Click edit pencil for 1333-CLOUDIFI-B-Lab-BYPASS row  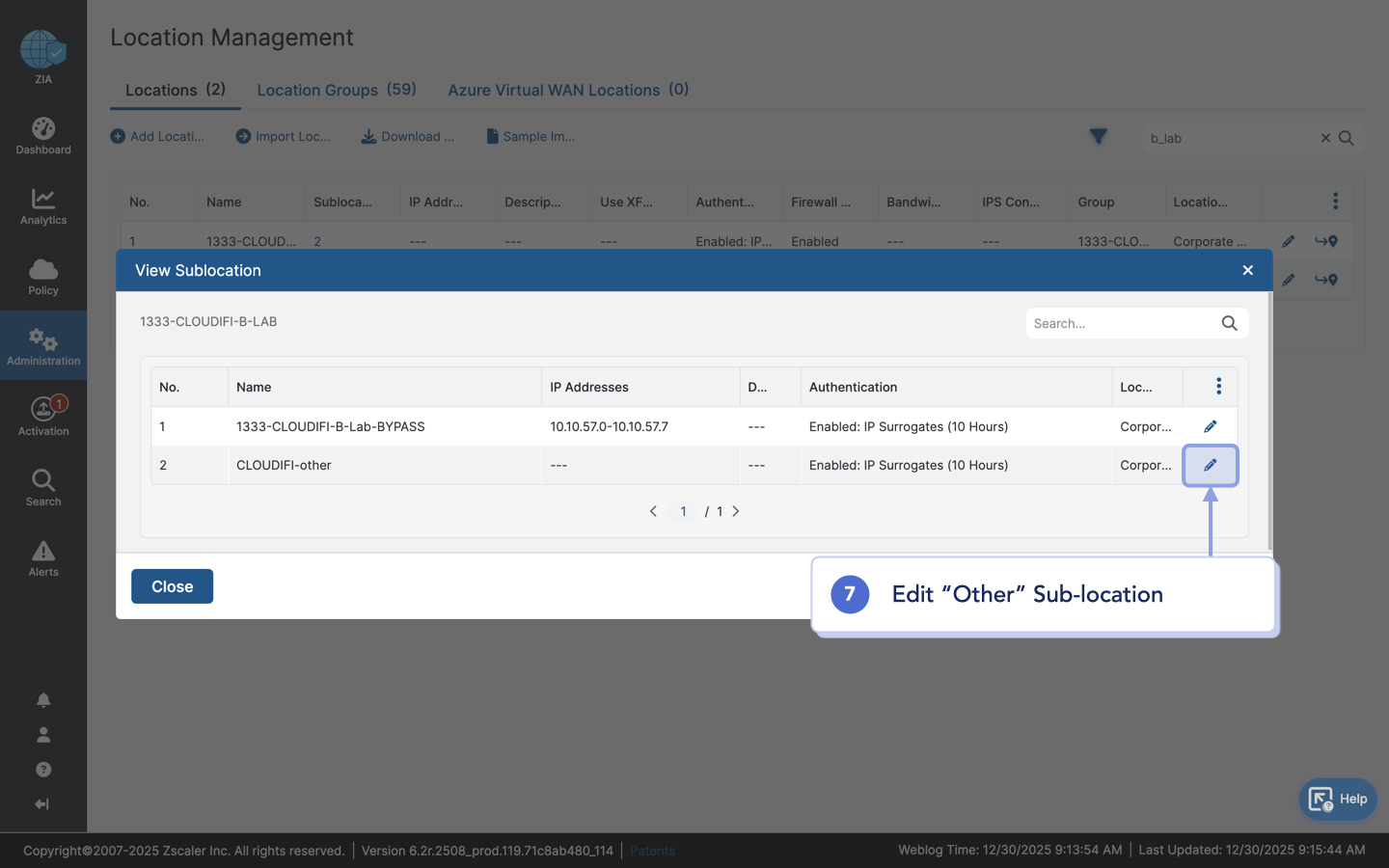tap(1210, 426)
